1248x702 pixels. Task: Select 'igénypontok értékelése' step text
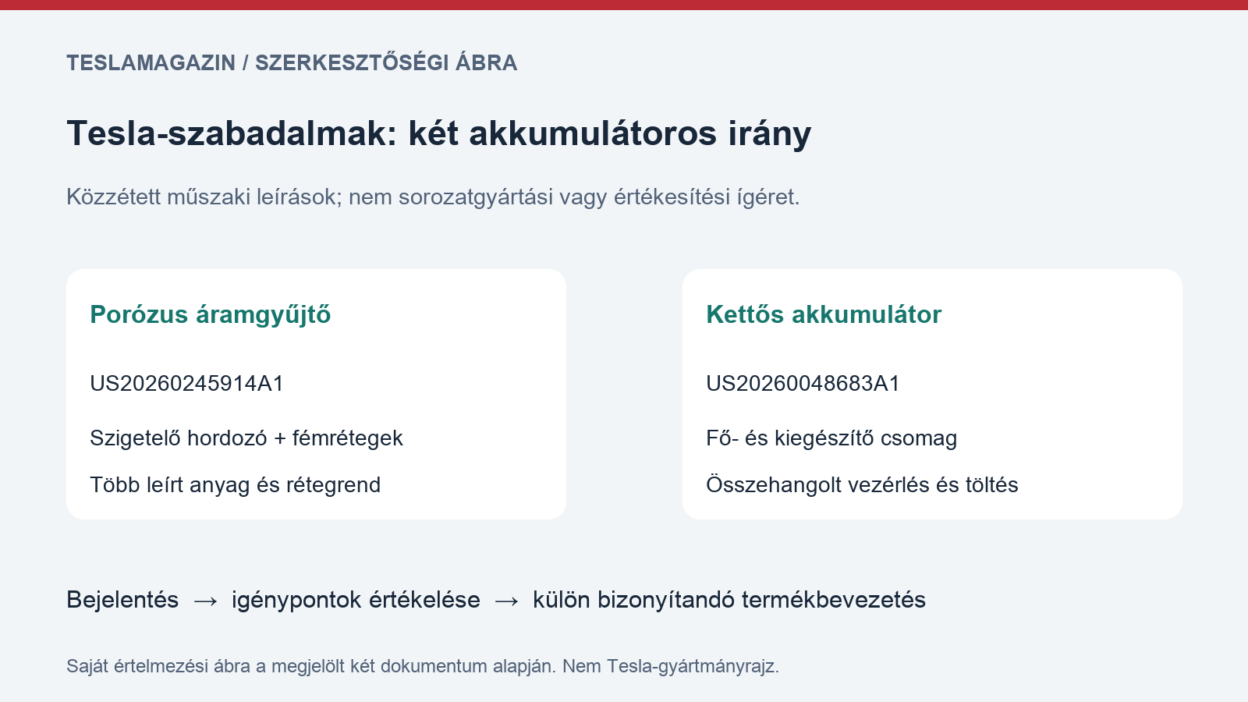[x=356, y=600]
